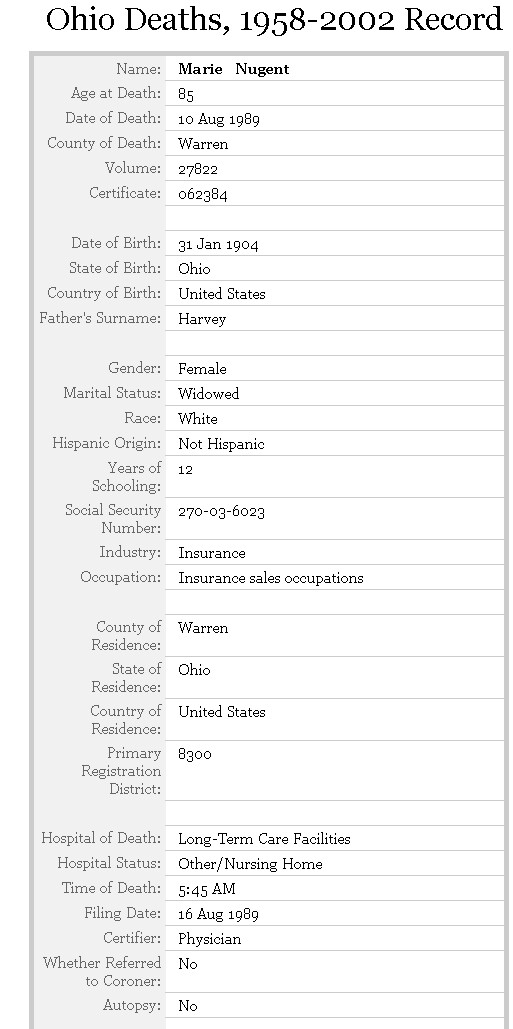Click Occupation value Insurance sales occupations
Screen dimensions: 513x1029
pos(270,578)
